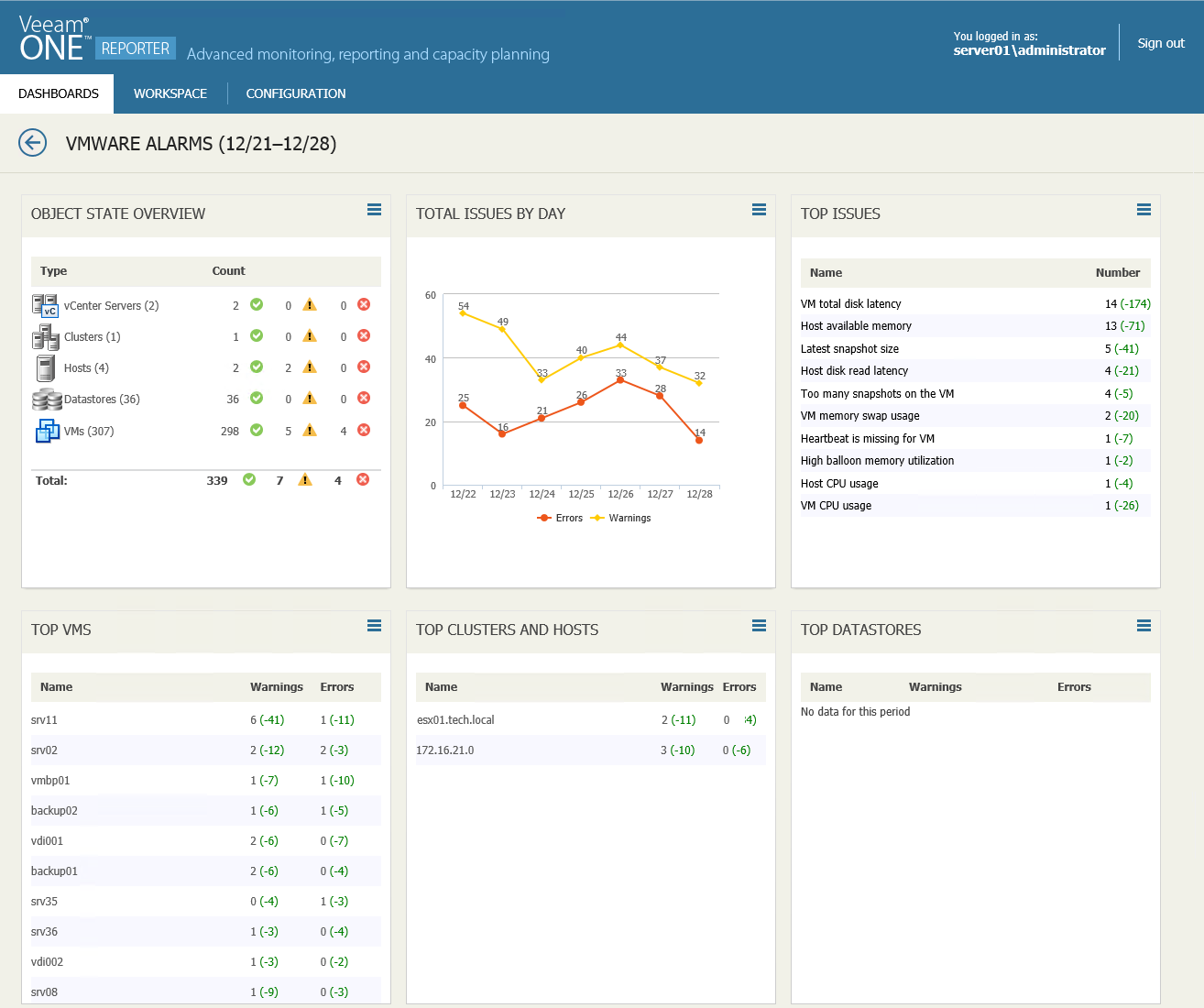Viewport: 1204px width, 1008px height.
Task: Open the Total Issues by Day widget menu
Action: click(x=759, y=210)
